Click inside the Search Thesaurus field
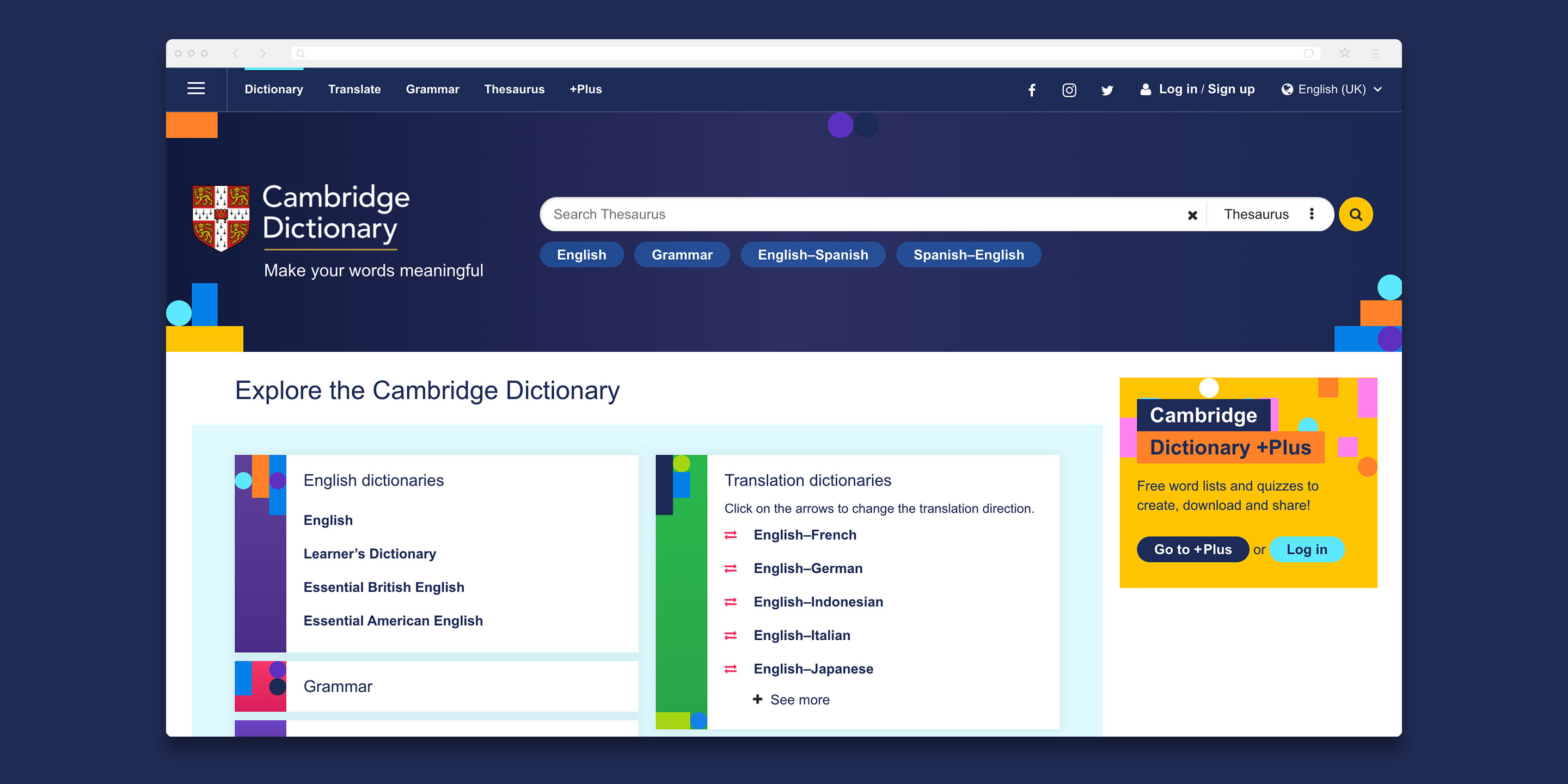This screenshot has width=1568, height=784. 791,215
